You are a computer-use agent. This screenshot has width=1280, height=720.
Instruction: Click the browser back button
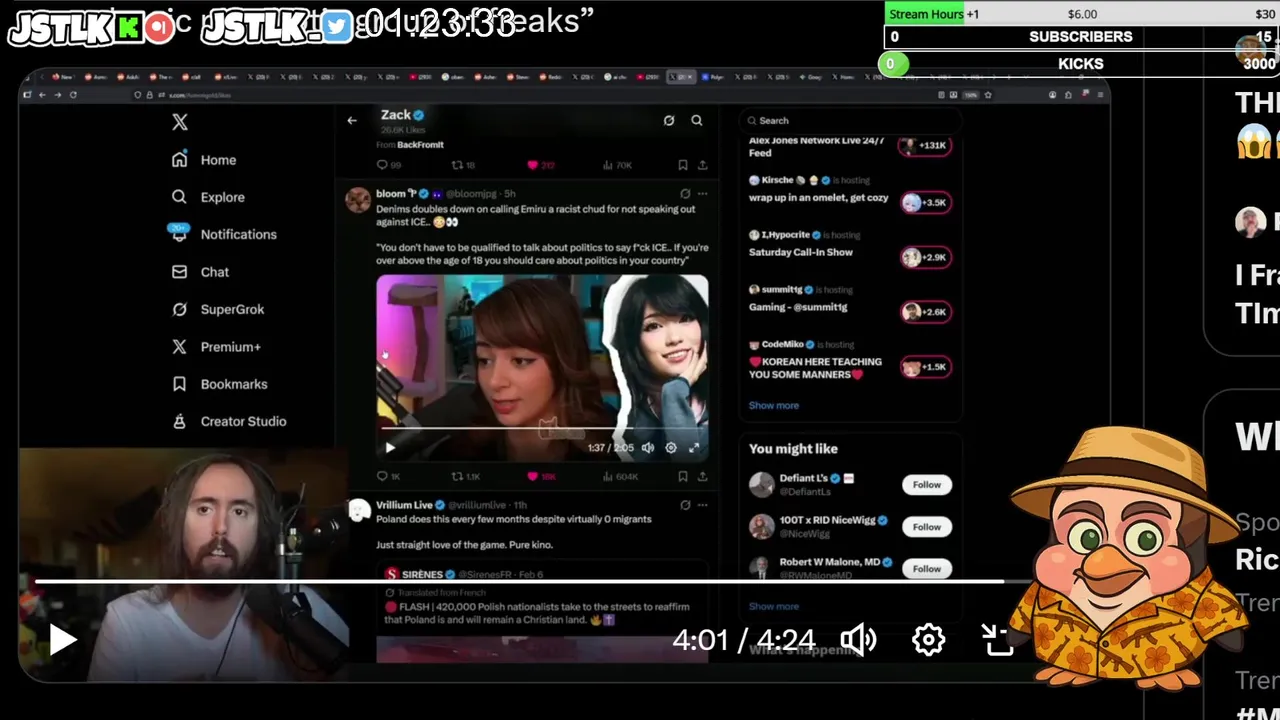pyautogui.click(x=43, y=95)
